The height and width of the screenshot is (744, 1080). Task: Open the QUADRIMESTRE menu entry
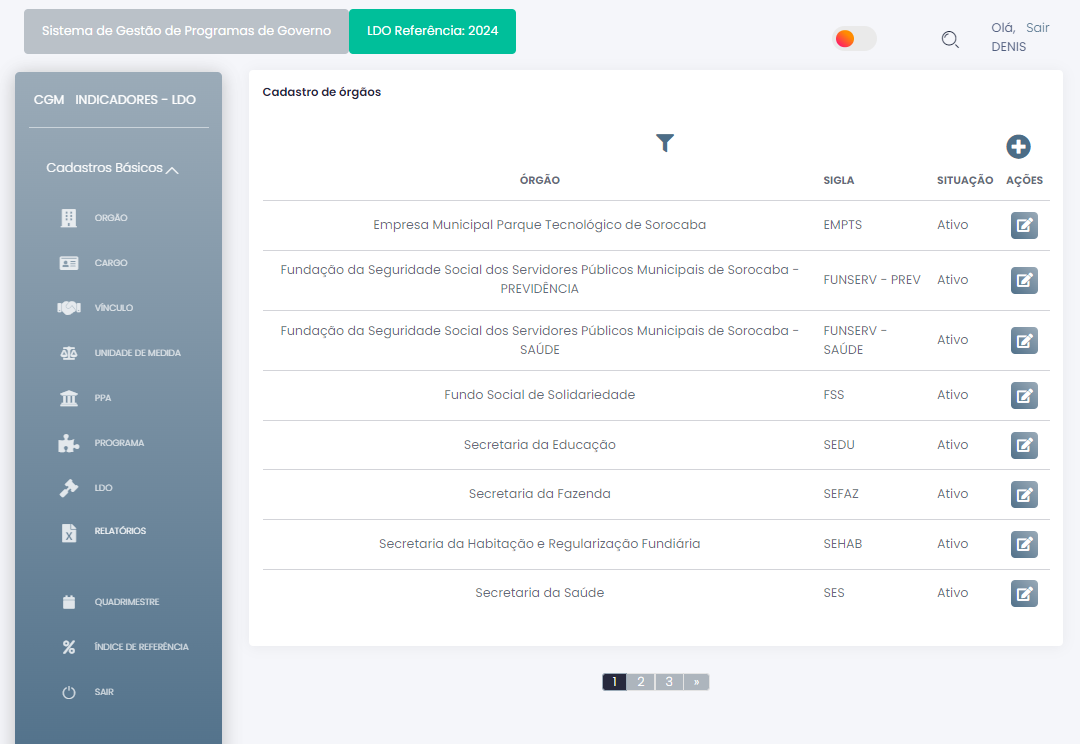coord(127,602)
